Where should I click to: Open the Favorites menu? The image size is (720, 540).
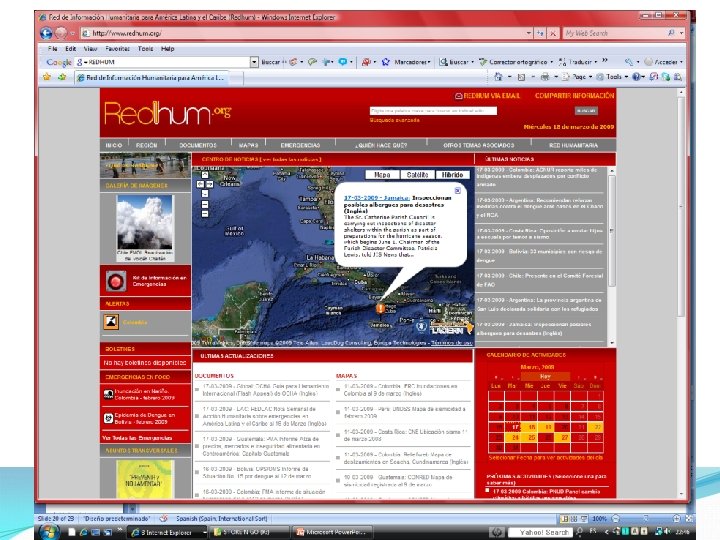(117, 49)
